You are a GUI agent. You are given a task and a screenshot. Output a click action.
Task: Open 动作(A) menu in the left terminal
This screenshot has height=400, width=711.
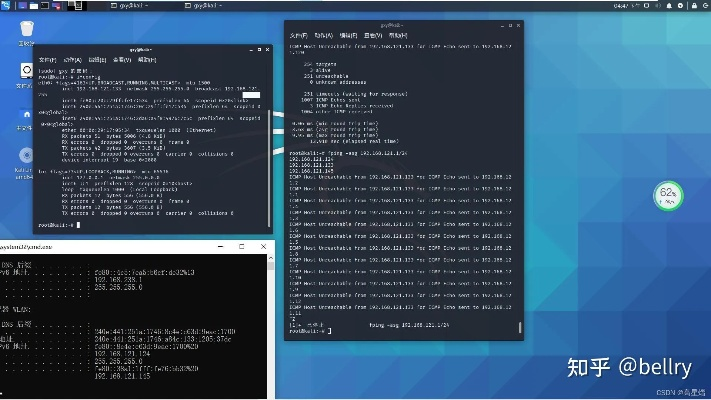click(x=70, y=60)
